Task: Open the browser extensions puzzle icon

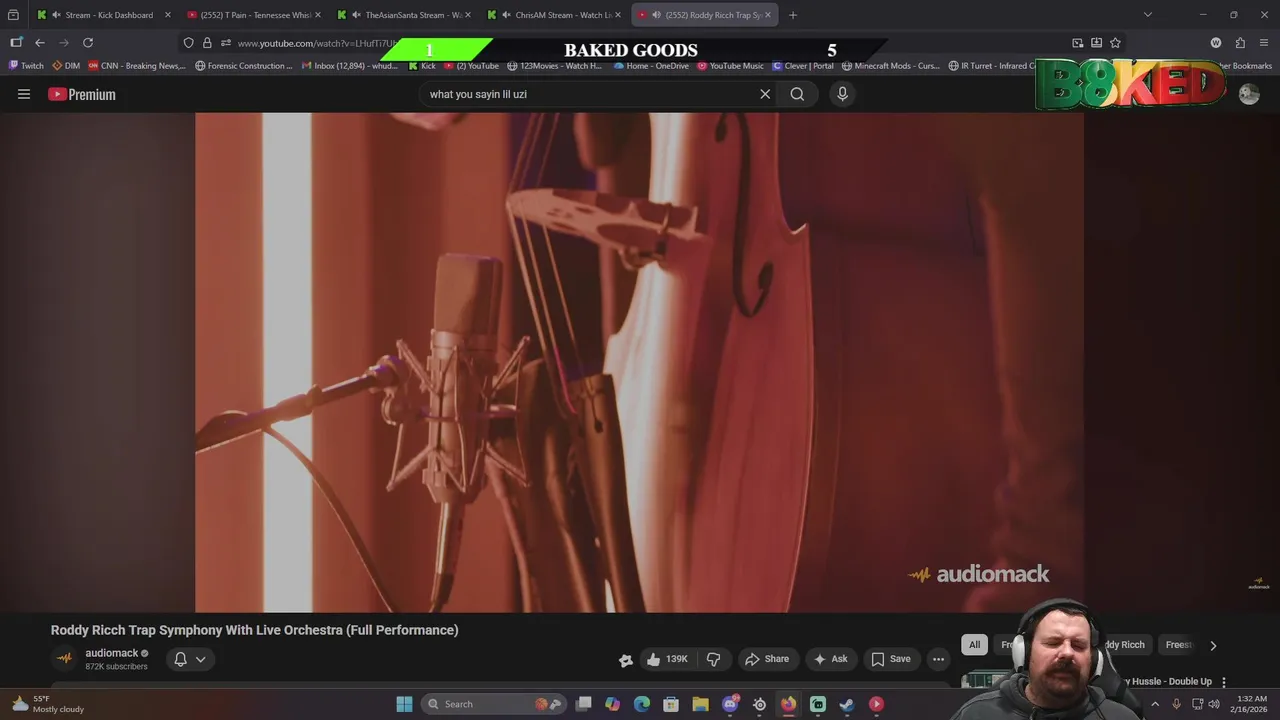Action: pyautogui.click(x=1240, y=43)
